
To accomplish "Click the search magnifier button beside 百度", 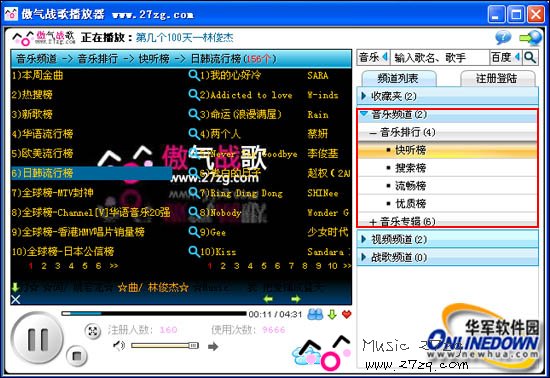I will 530,58.
